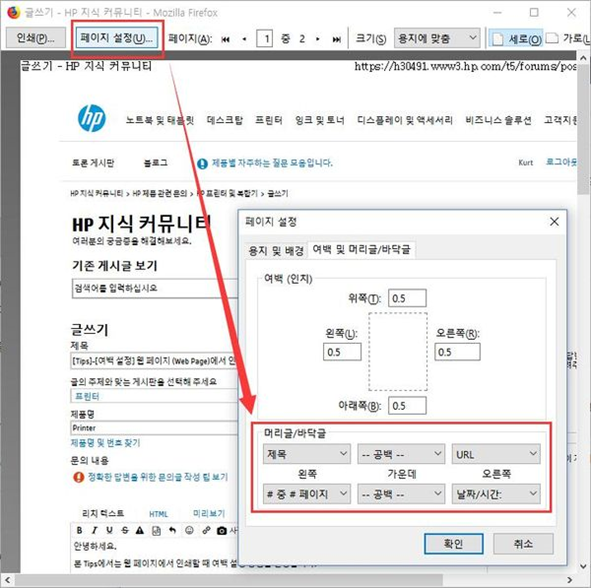
Task: Open the URL header right dropdown
Action: coord(496,454)
